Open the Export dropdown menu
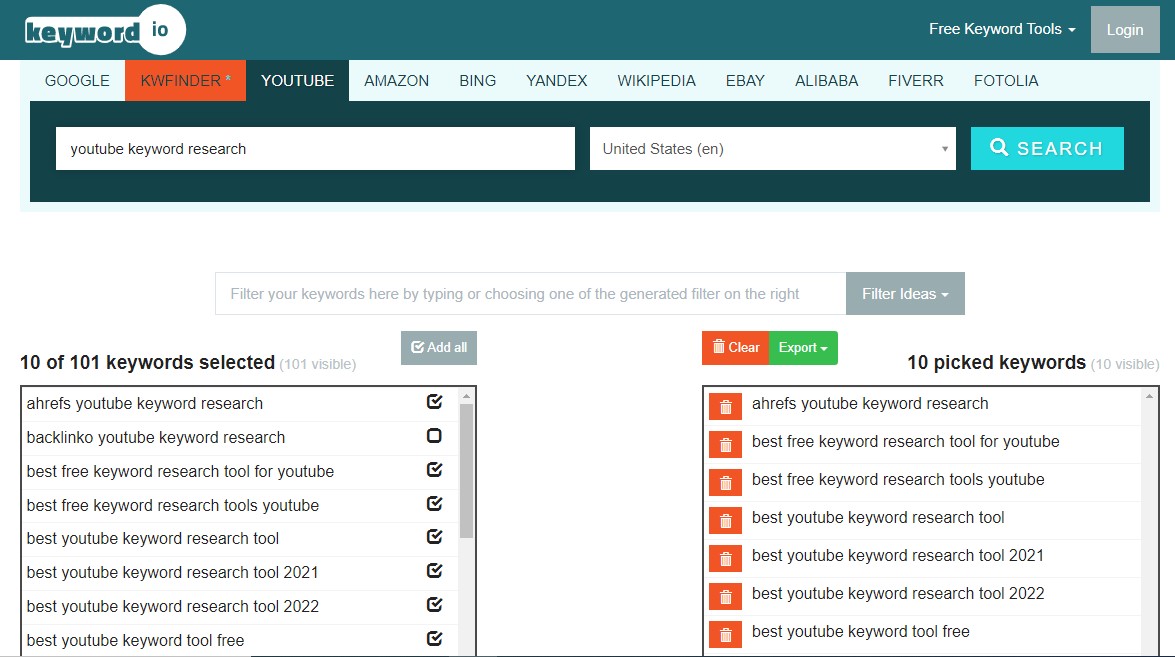The width and height of the screenshot is (1175, 657). tap(803, 348)
